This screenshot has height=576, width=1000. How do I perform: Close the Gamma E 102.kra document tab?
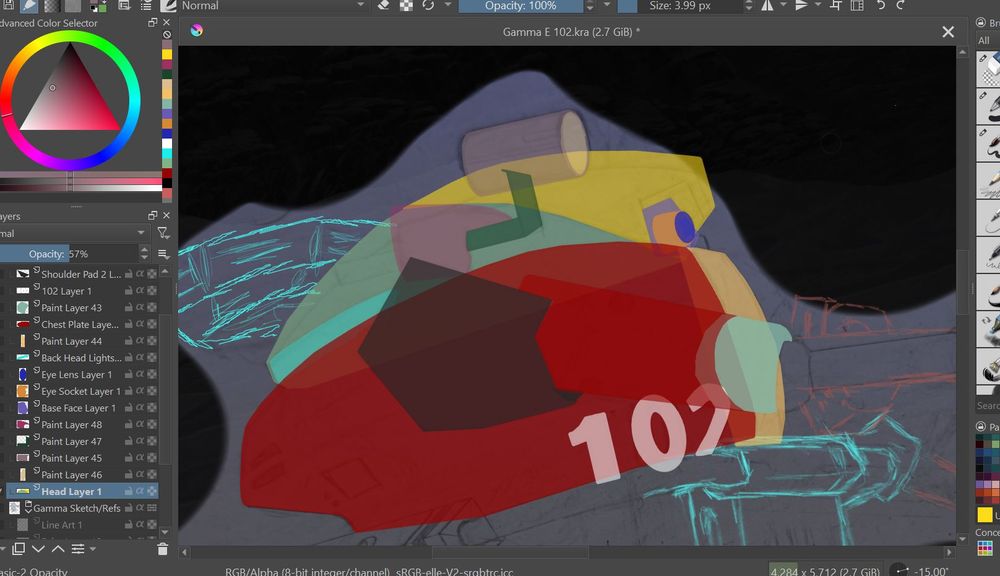(x=948, y=32)
